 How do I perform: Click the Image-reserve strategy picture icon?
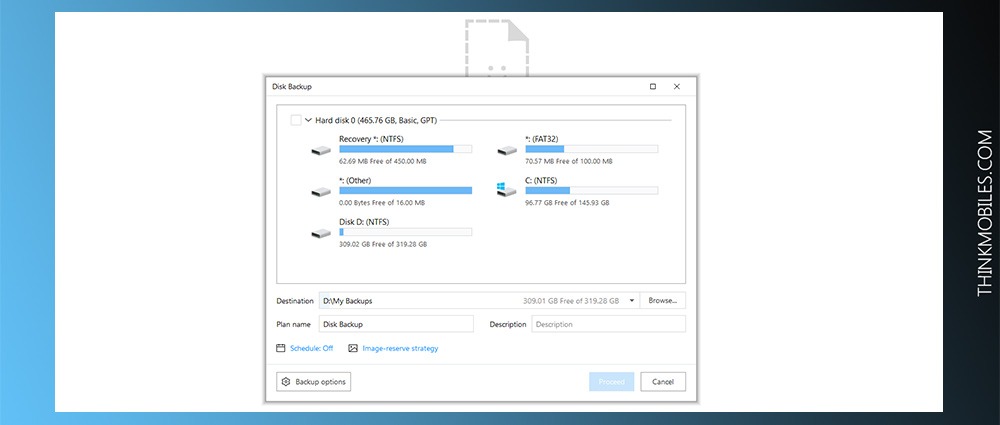pyautogui.click(x=353, y=348)
